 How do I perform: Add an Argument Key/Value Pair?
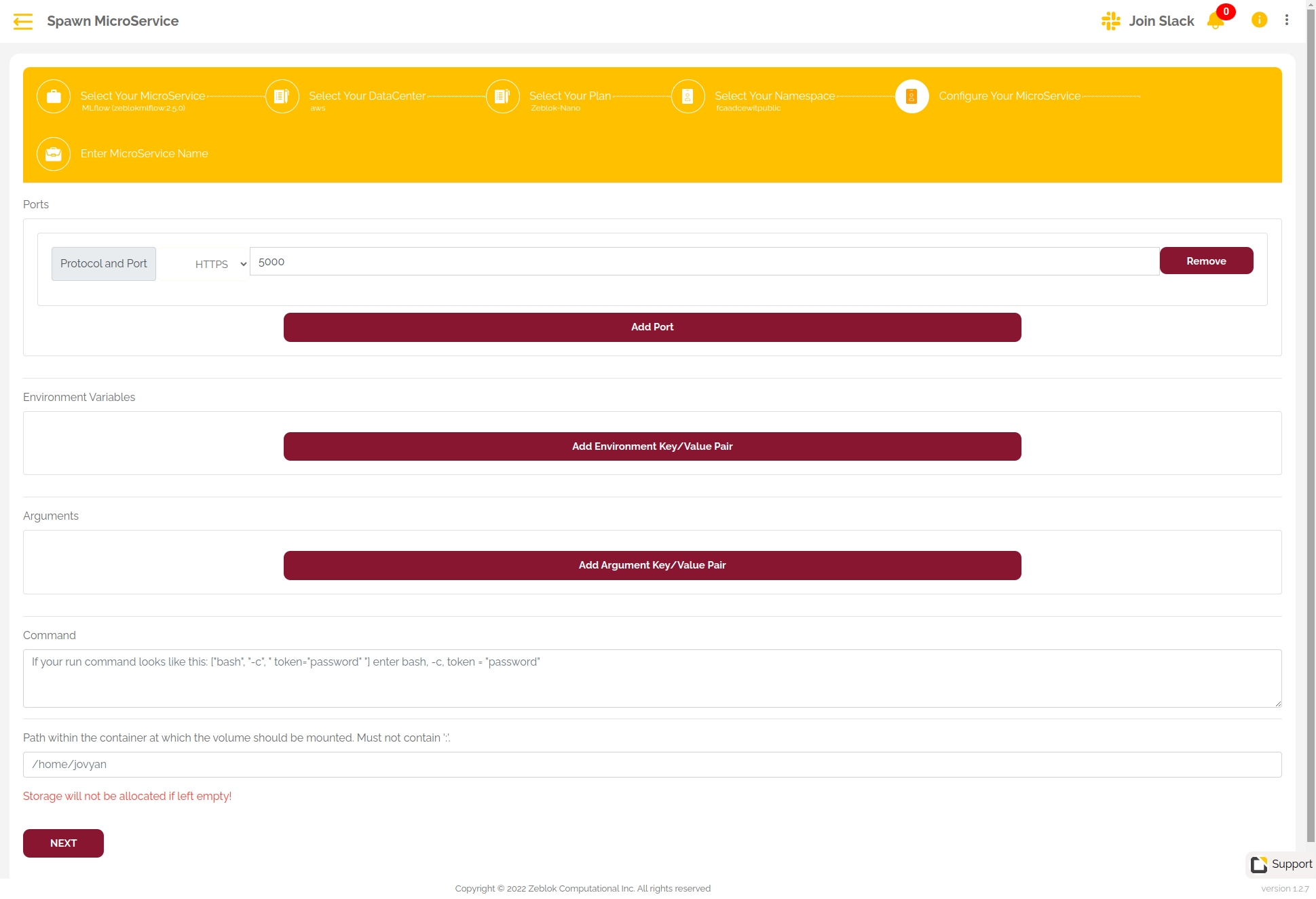(652, 565)
